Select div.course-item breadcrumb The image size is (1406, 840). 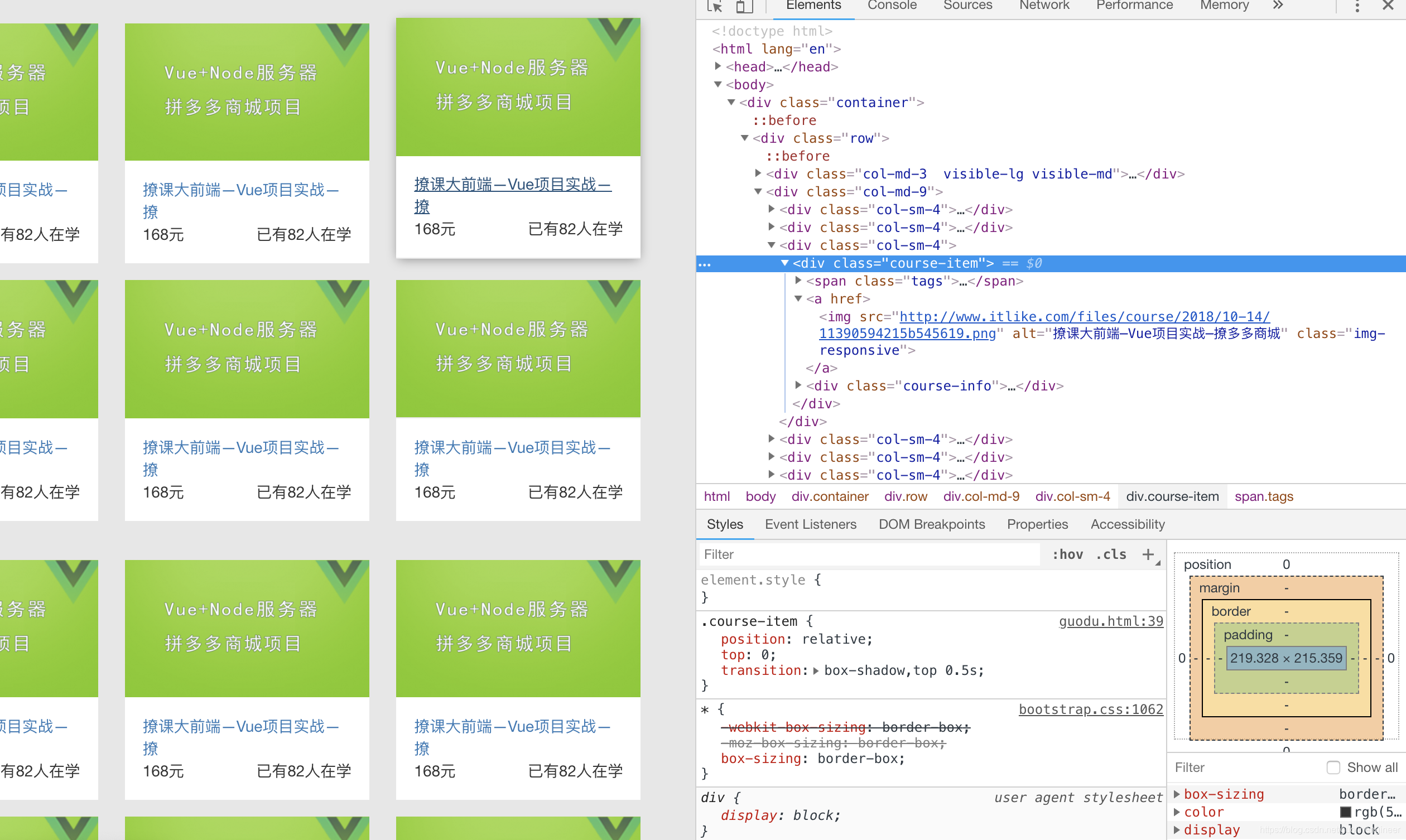click(x=1172, y=496)
